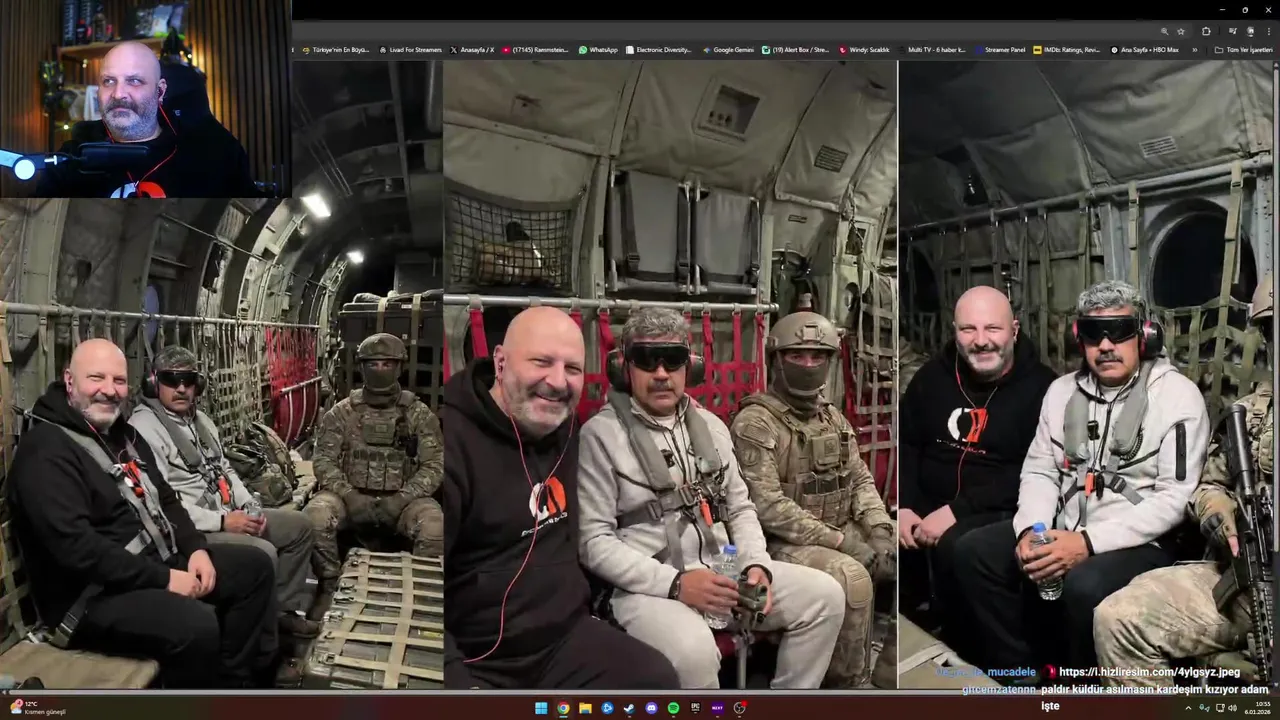Viewport: 1280px width, 720px height.
Task: Open the Steam taskbar icon
Action: pyautogui.click(x=629, y=708)
